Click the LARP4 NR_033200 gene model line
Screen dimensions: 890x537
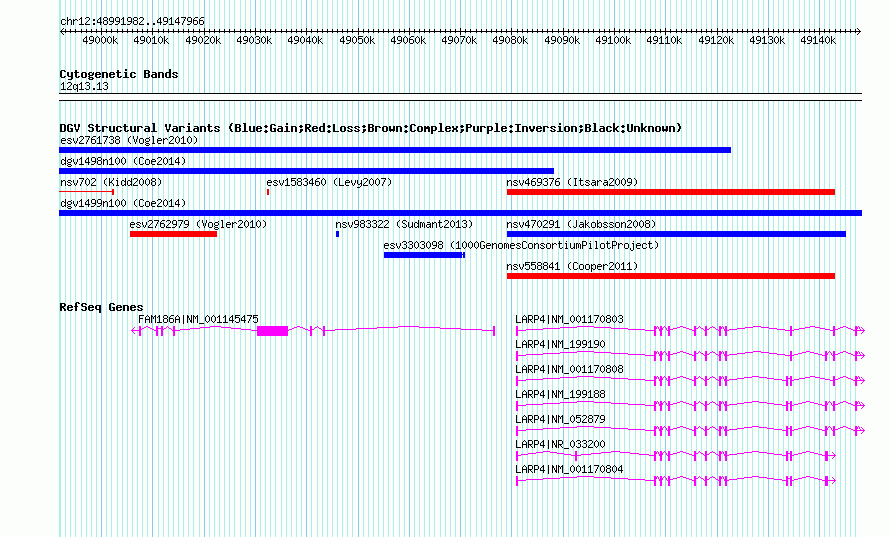676,455
